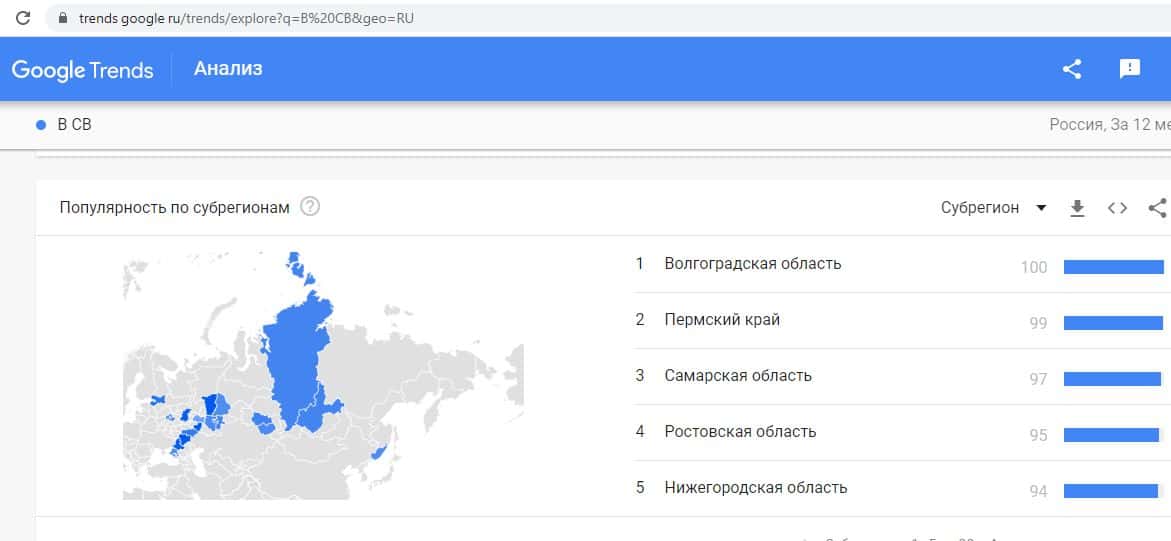Click the embed code icon
The height and width of the screenshot is (541, 1171).
pyautogui.click(x=1117, y=208)
